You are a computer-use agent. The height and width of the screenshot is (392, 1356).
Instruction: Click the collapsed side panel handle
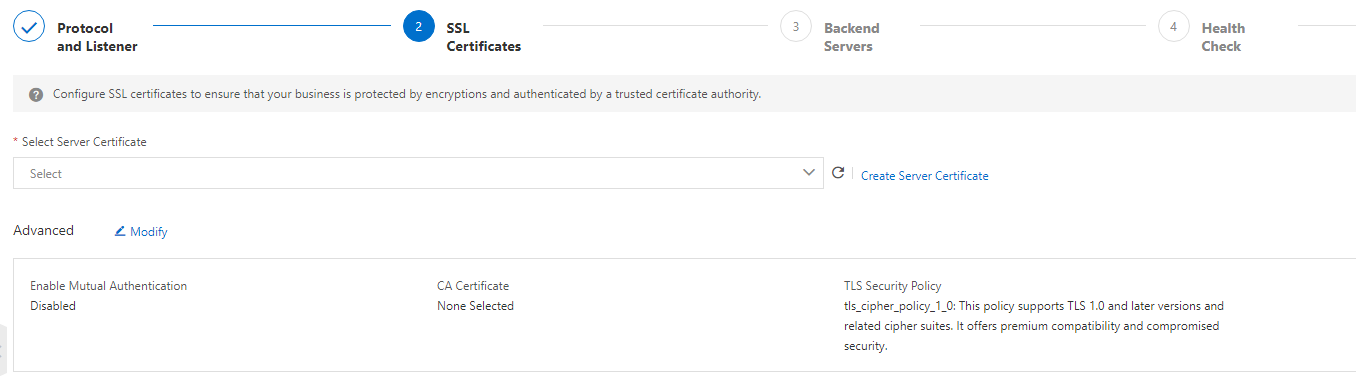tap(4, 351)
